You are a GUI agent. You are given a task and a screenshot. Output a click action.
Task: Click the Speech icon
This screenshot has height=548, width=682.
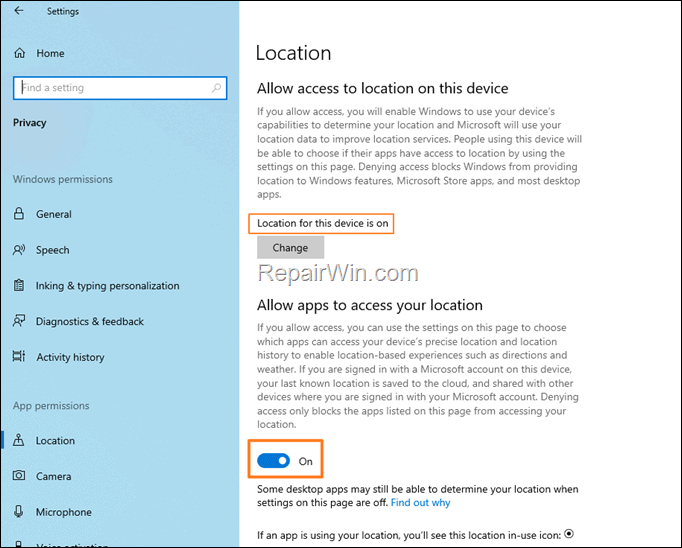19,250
